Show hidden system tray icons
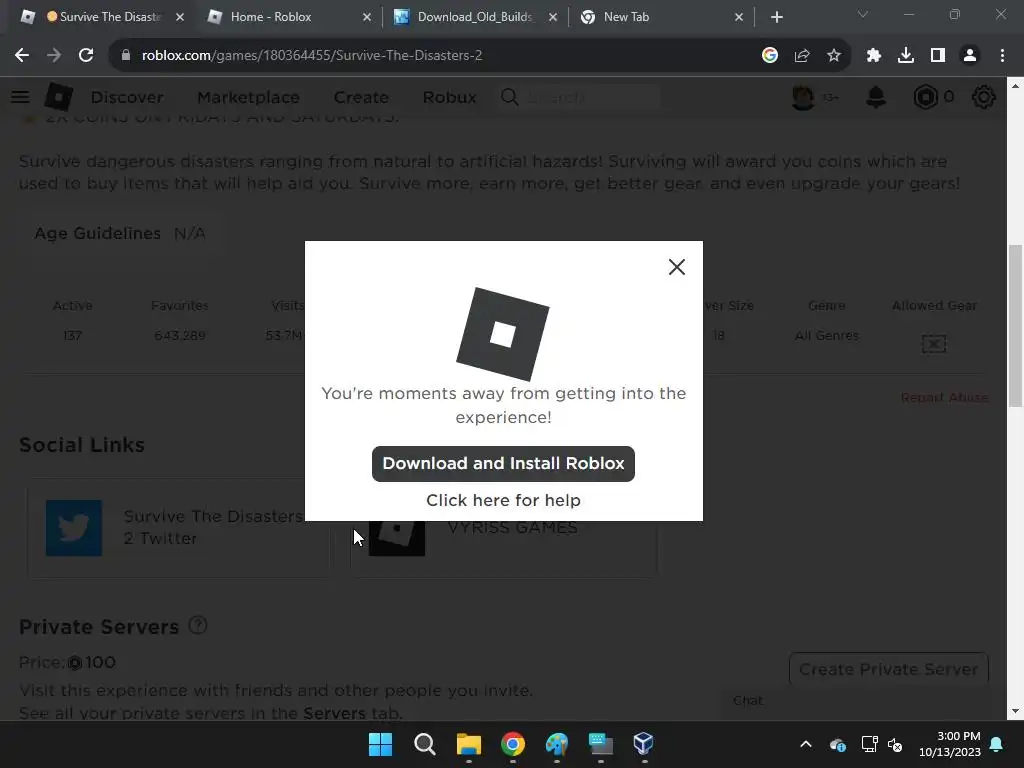This screenshot has height=768, width=1024. pyautogui.click(x=806, y=744)
